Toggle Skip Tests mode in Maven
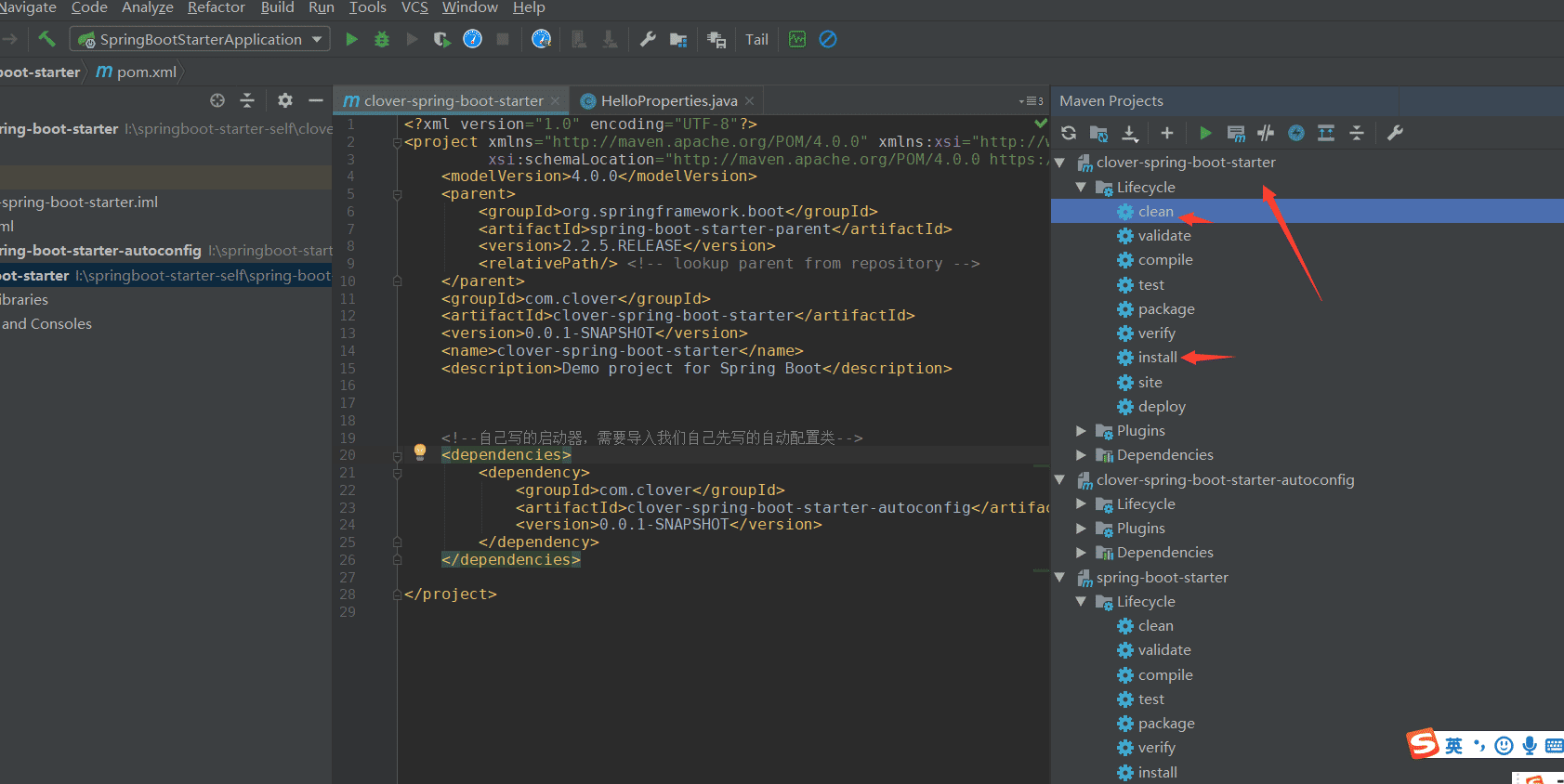The height and width of the screenshot is (784, 1564). [x=1296, y=133]
